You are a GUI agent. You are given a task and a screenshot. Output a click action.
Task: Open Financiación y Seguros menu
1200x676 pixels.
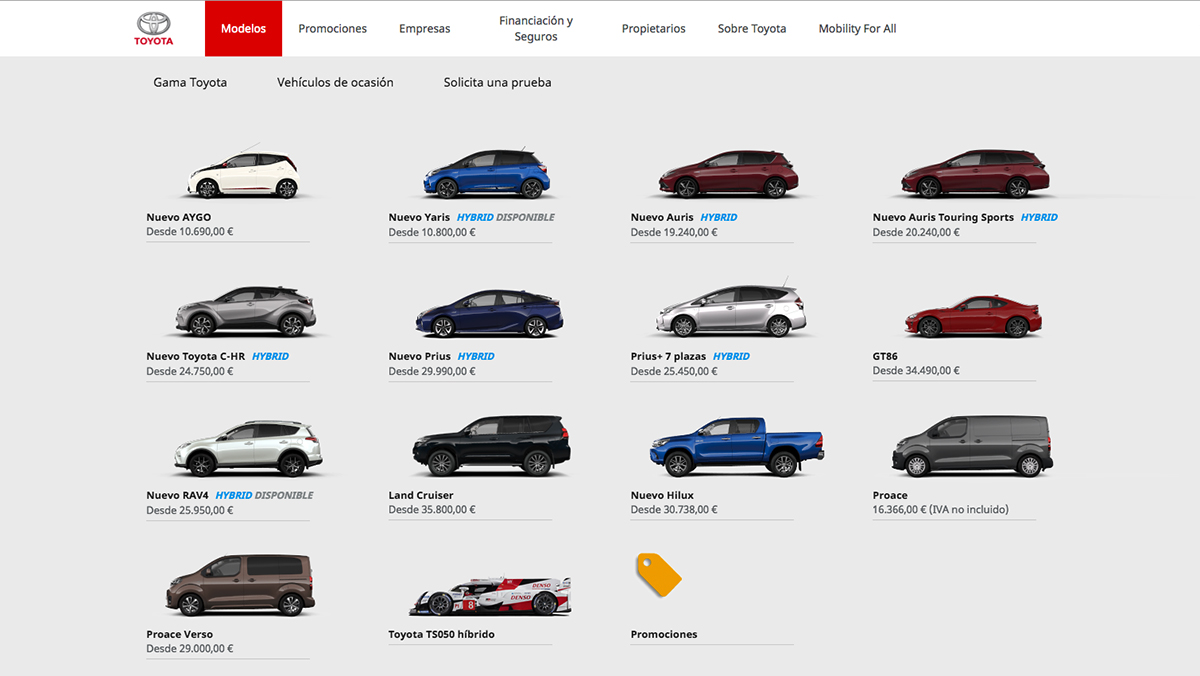pyautogui.click(x=536, y=29)
